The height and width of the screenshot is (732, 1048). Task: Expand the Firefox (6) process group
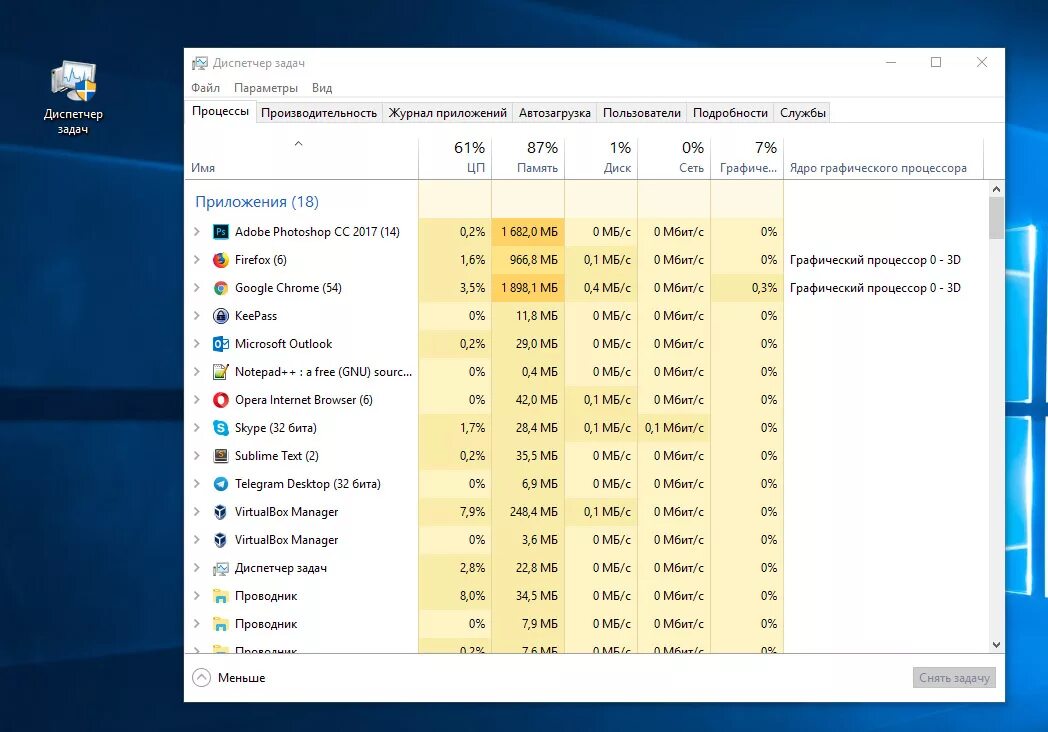click(196, 260)
